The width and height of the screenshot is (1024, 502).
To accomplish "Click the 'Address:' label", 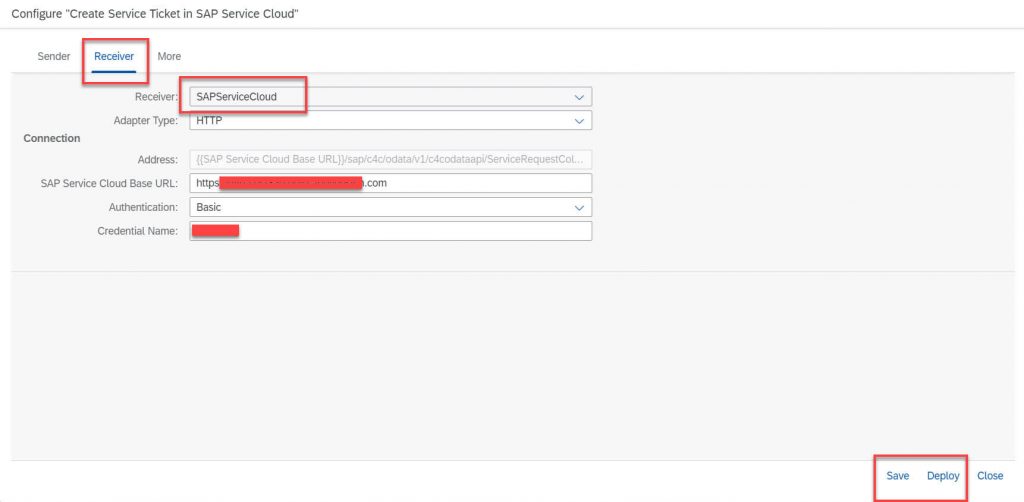I will pos(157,159).
